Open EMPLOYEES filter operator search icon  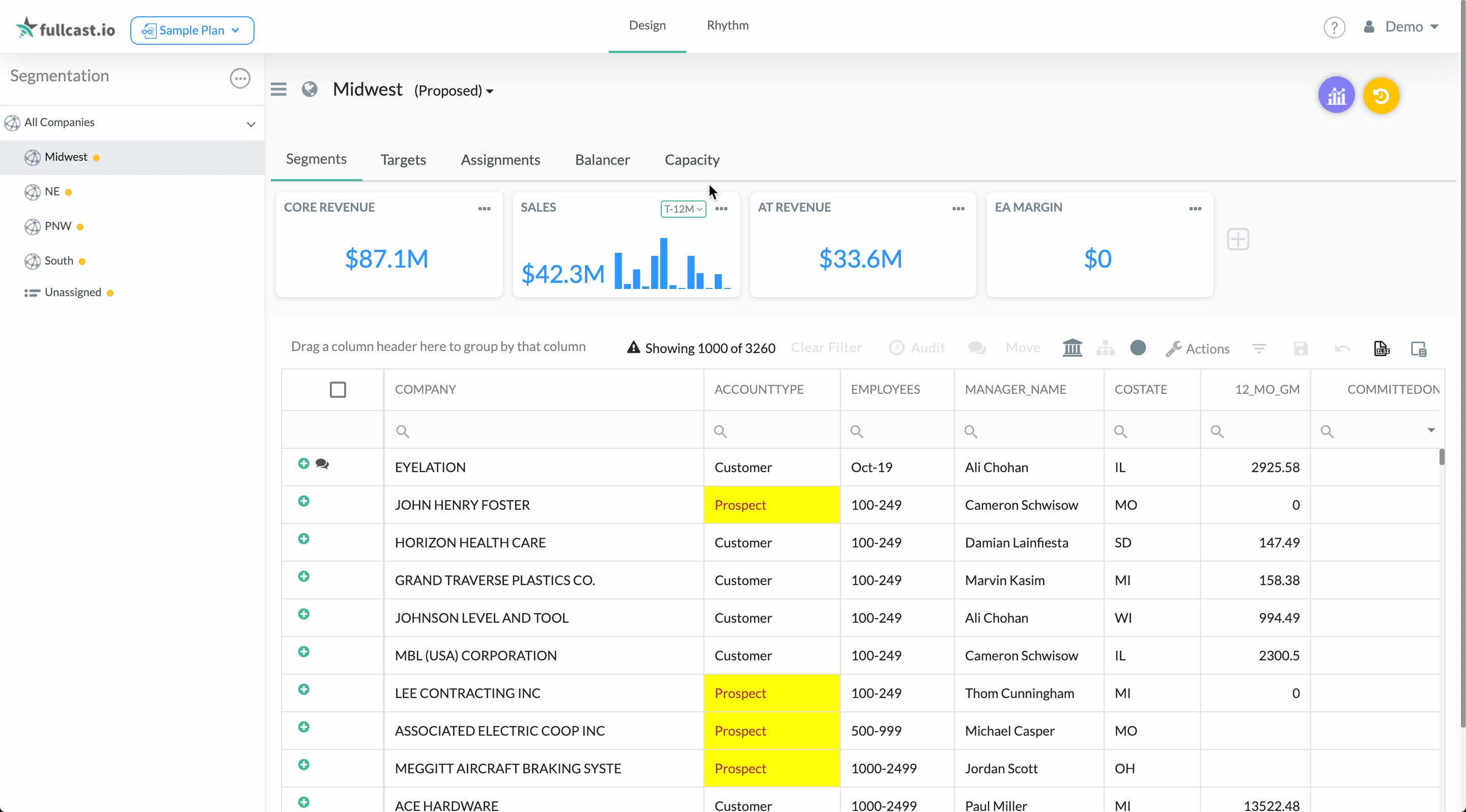tap(857, 431)
